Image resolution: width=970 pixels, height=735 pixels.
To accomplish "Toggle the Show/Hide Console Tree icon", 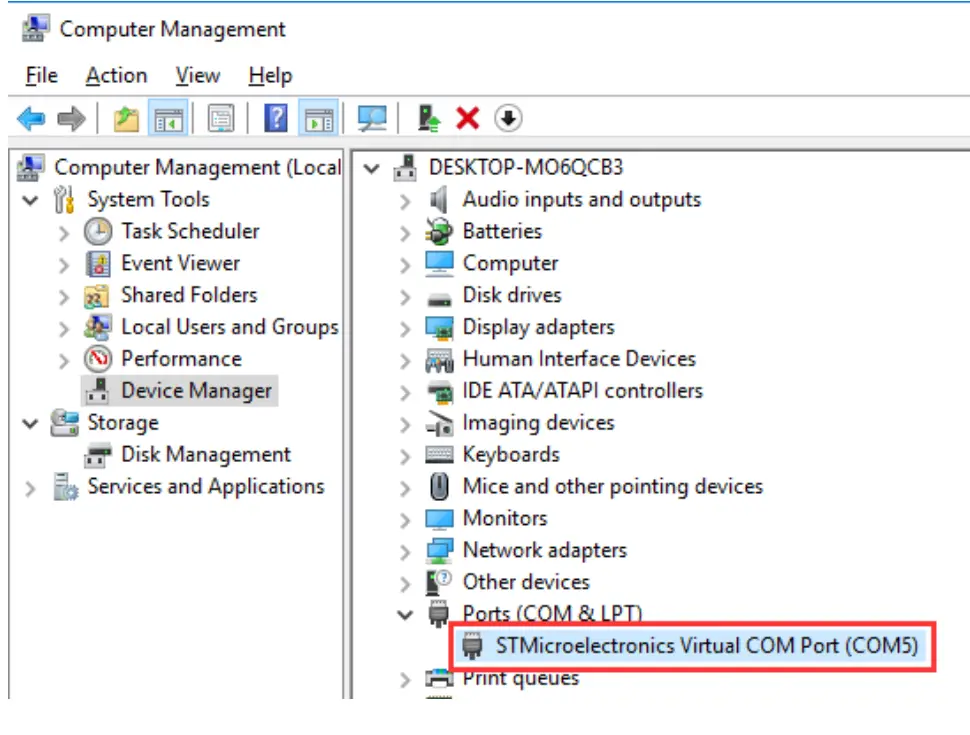I will point(168,118).
